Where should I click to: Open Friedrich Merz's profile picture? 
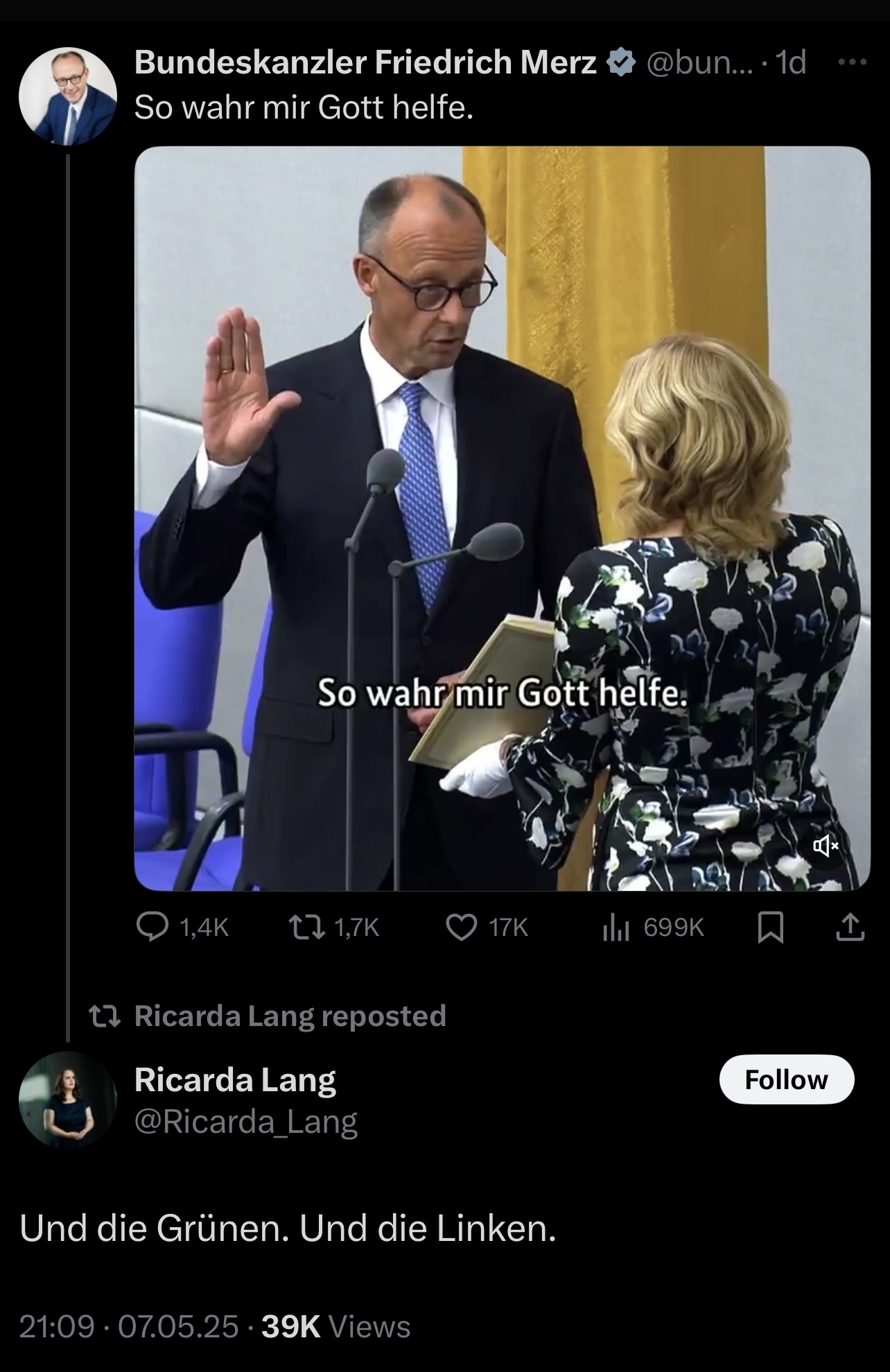[x=67, y=96]
